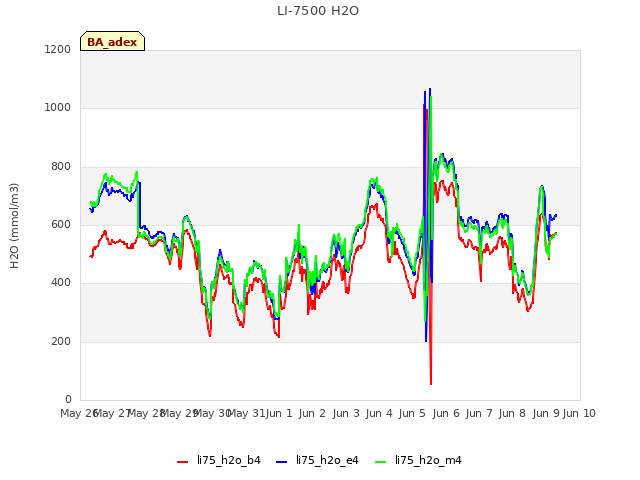
Task: Click the x-axis label Jun 9
Action: [x=546, y=413]
